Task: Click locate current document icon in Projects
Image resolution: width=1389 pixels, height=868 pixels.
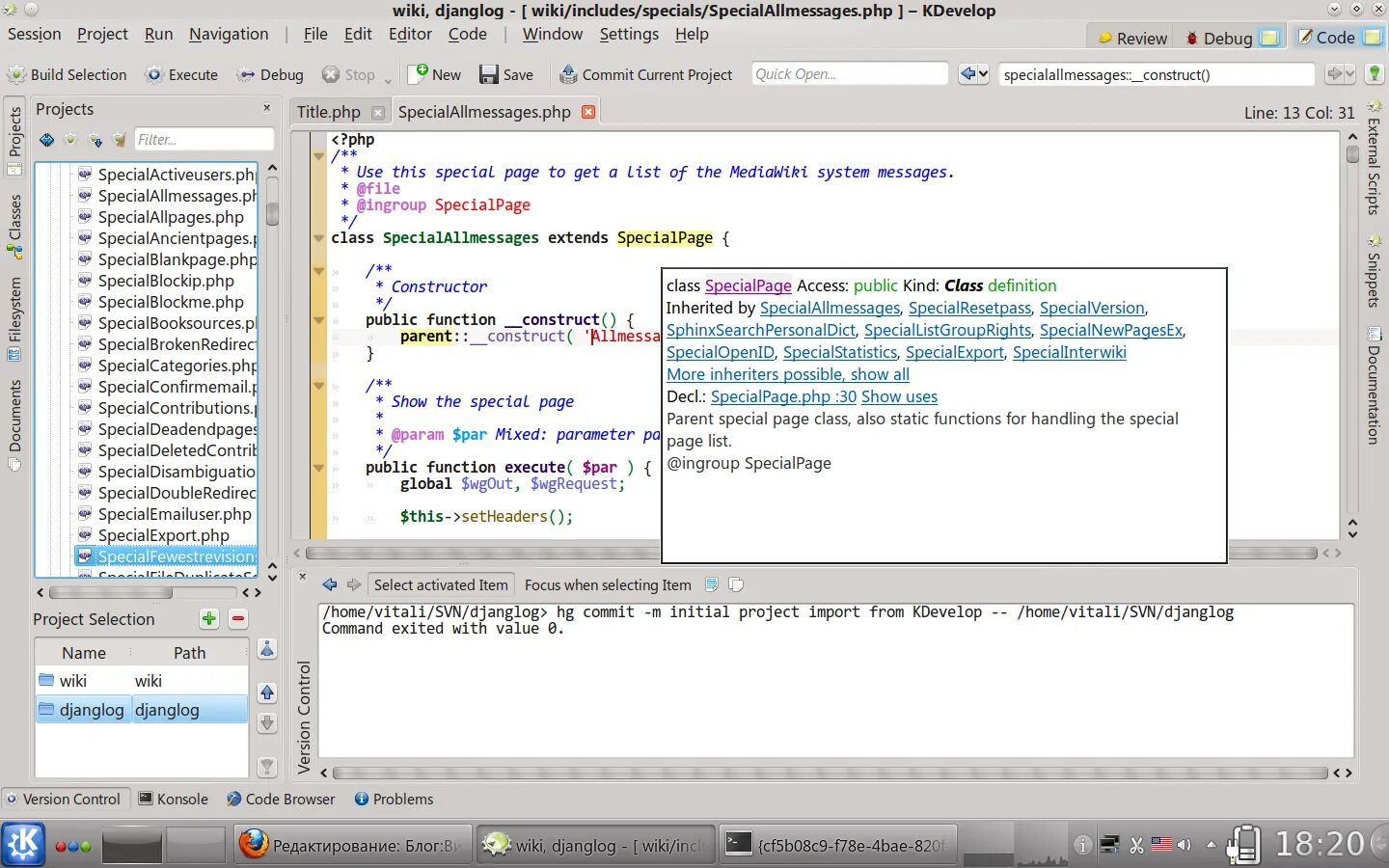Action: [x=46, y=140]
